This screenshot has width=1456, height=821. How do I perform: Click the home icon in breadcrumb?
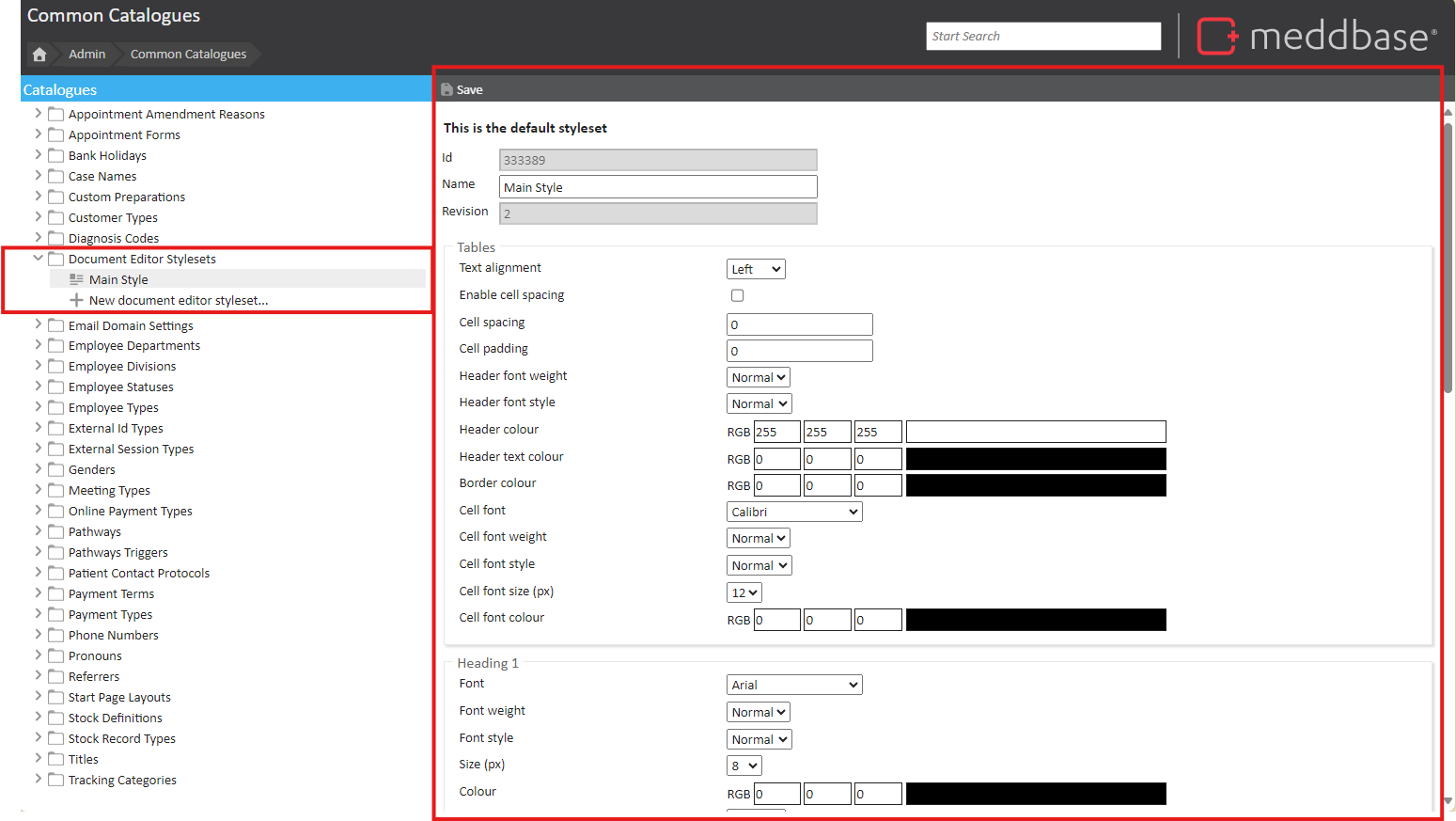[39, 55]
